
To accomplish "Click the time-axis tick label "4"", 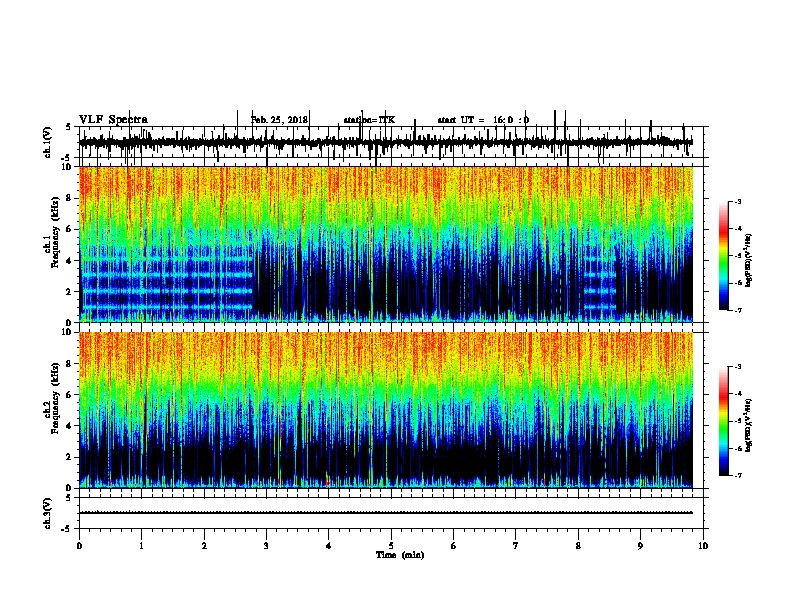I will tap(329, 546).
